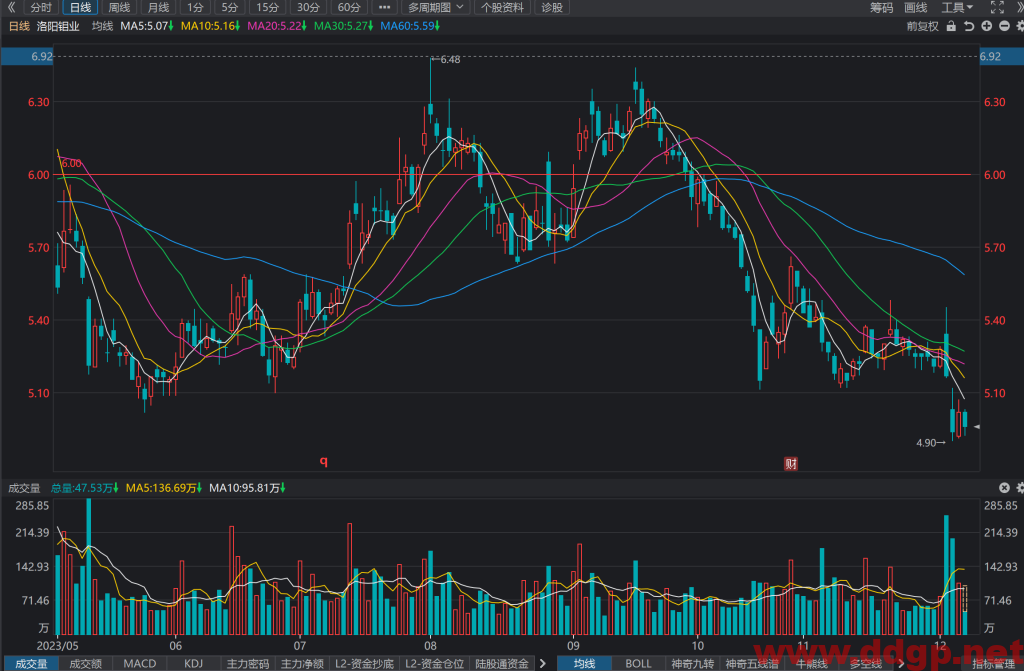Open the 工具 tools dropdown
Image resolution: width=1024 pixels, height=671 pixels.
tap(957, 7)
